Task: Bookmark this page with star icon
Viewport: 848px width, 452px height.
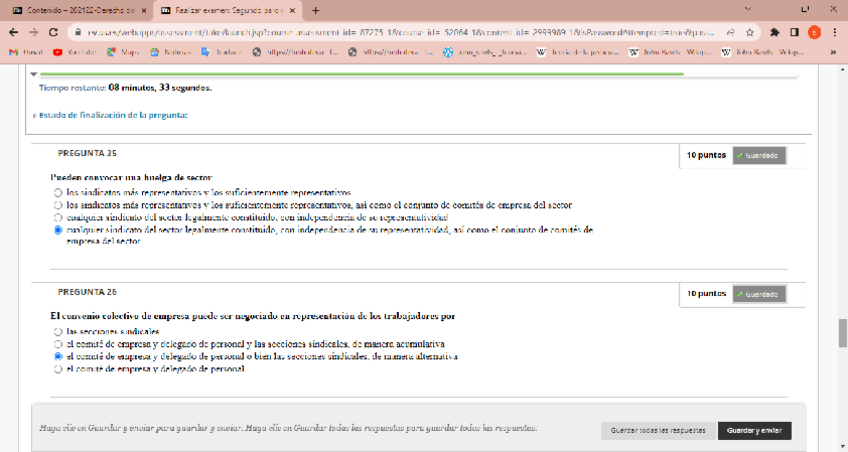Action: 750,32
